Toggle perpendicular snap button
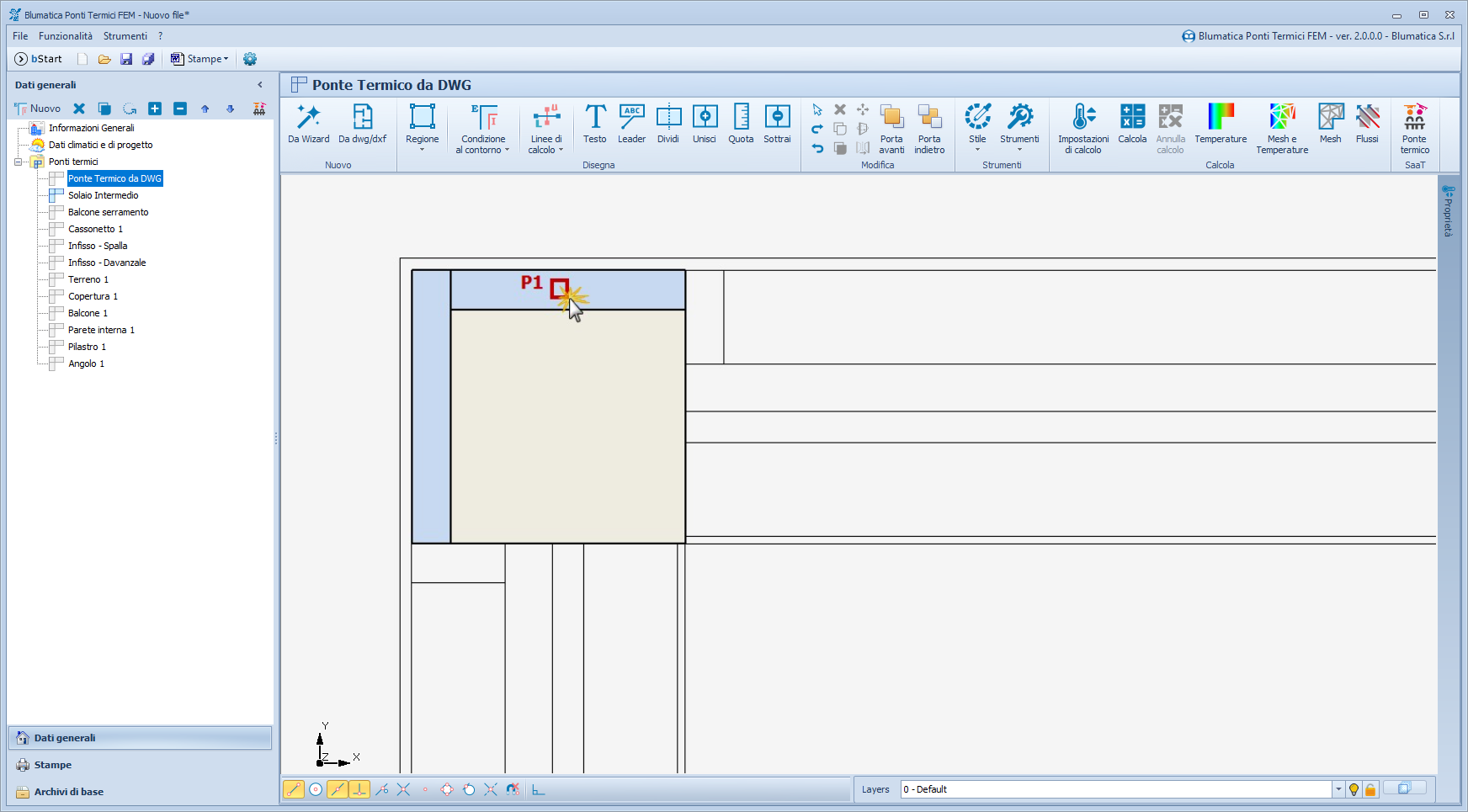This screenshot has height=812, width=1468. pos(359,789)
